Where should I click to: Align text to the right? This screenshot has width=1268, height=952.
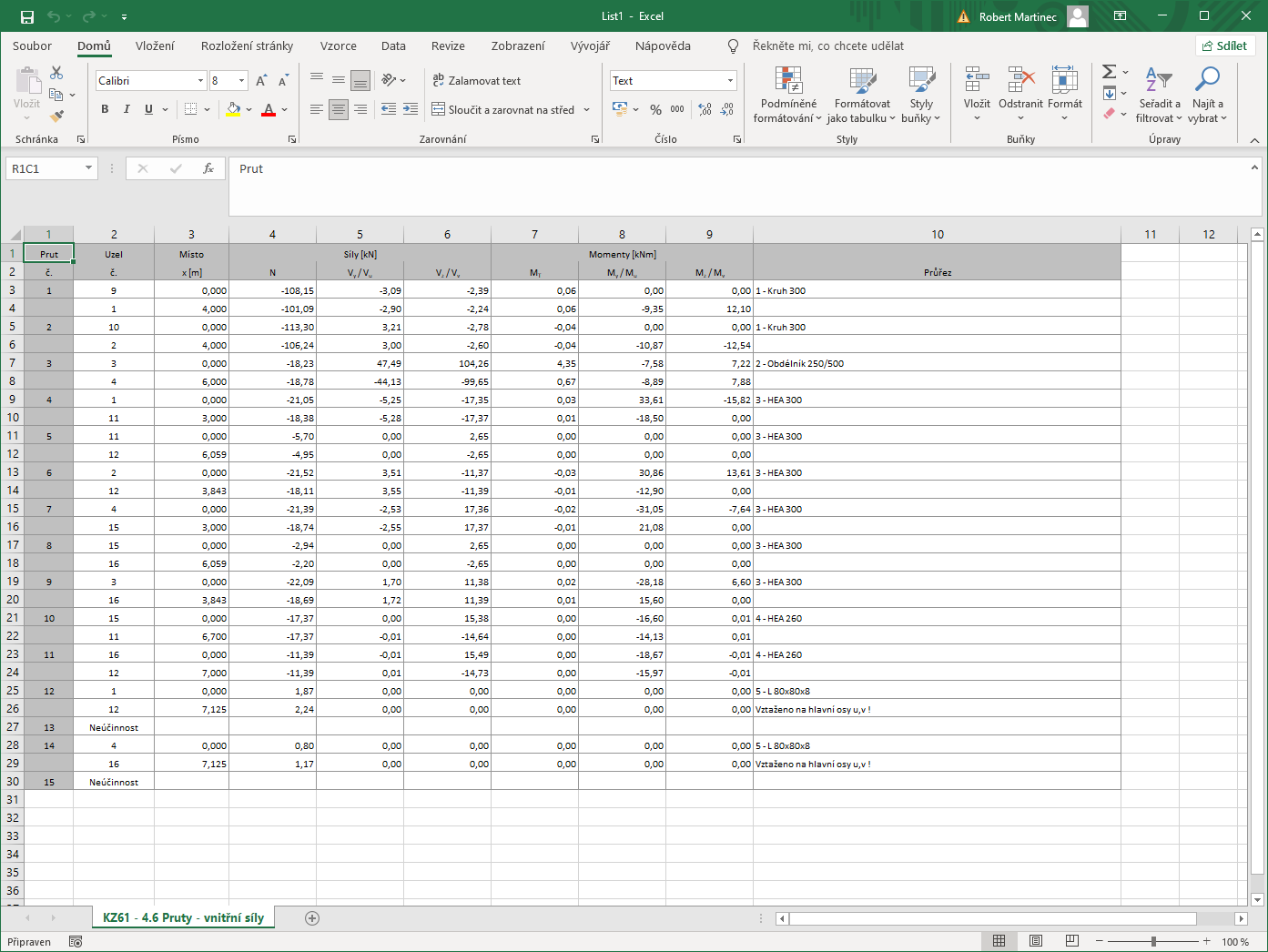pyautogui.click(x=360, y=109)
